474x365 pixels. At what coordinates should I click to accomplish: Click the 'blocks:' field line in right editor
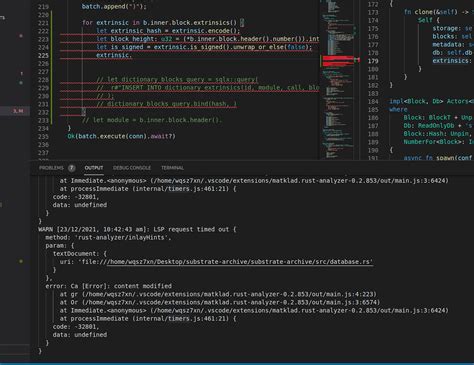tap(453, 37)
